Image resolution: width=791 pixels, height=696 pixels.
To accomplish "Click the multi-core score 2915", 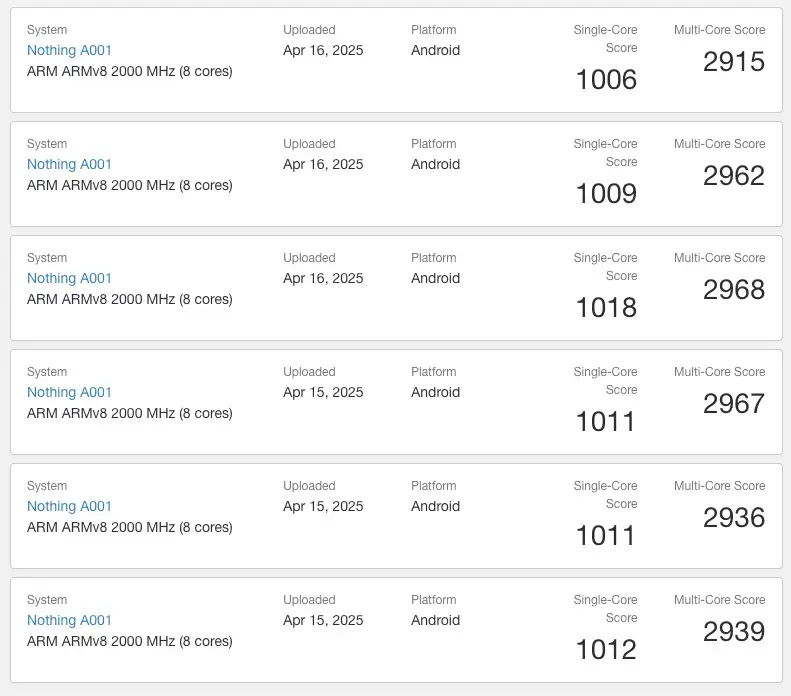I will [x=734, y=62].
